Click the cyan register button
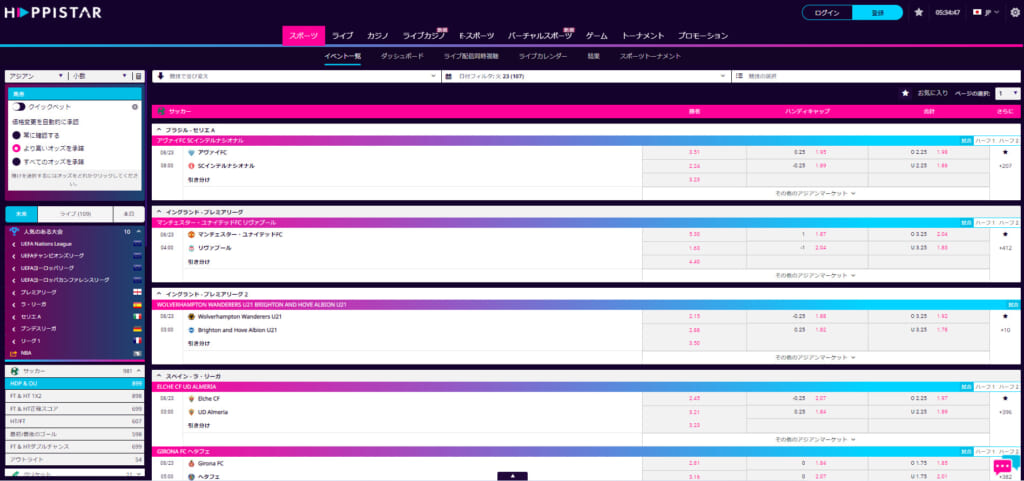The image size is (1024, 481). [877, 12]
